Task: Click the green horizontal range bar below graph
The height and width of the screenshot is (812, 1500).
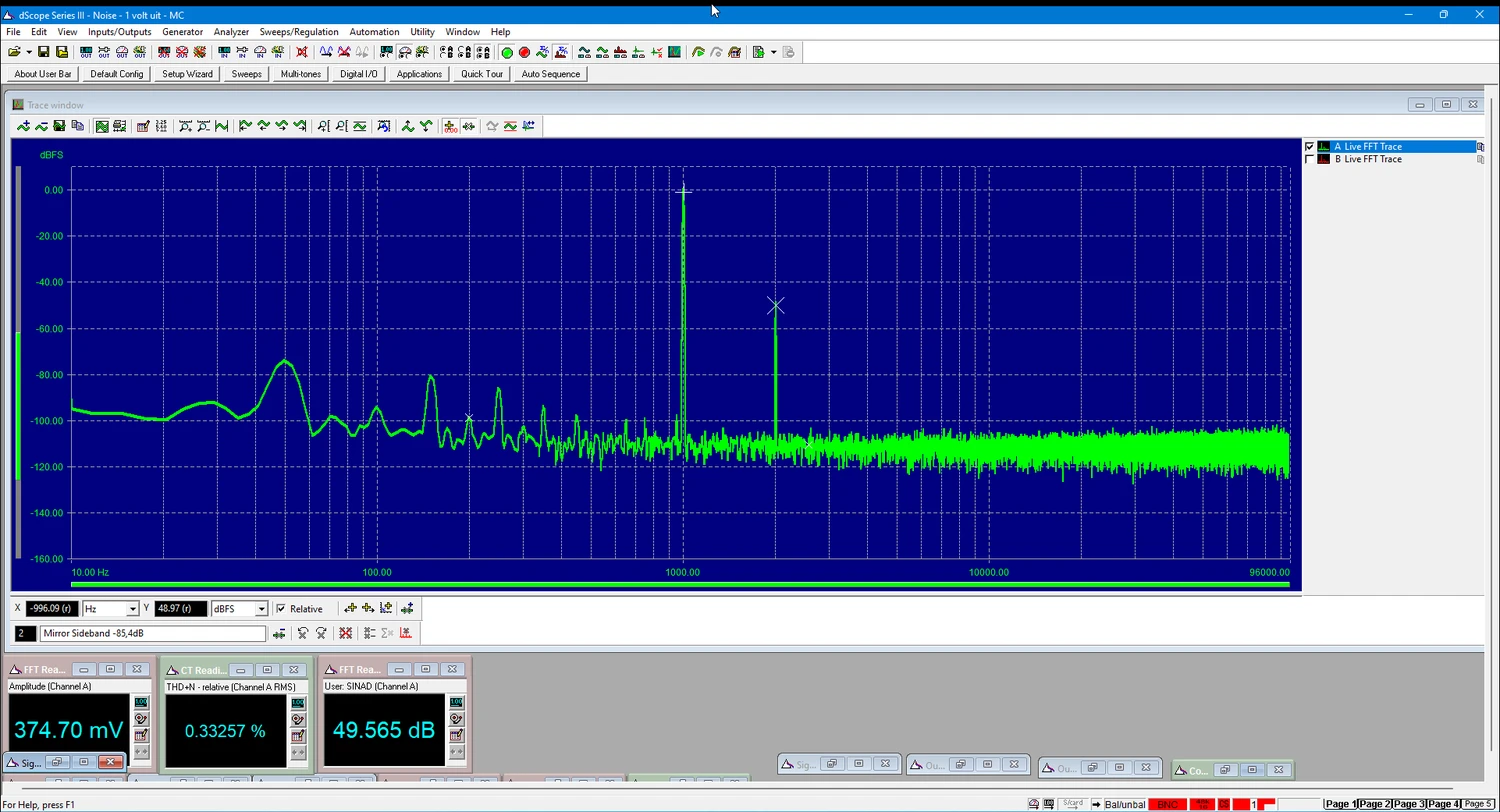Action: (x=680, y=584)
